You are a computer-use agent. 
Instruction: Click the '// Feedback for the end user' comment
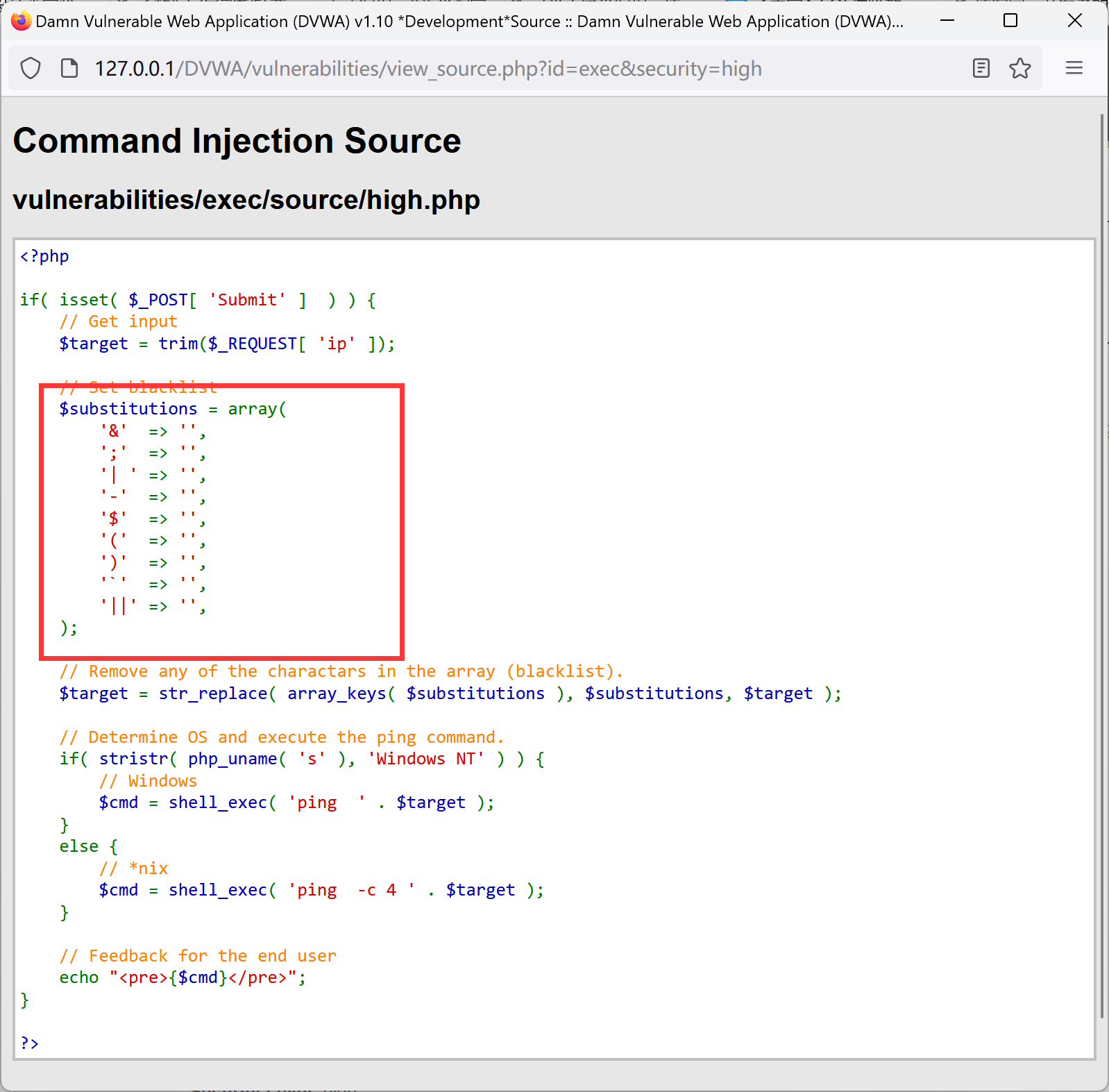198,956
